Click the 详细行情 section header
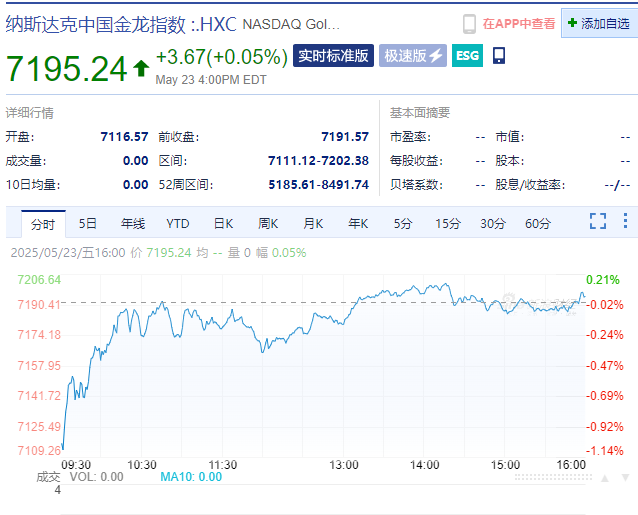The height and width of the screenshot is (515, 638). click(x=30, y=113)
